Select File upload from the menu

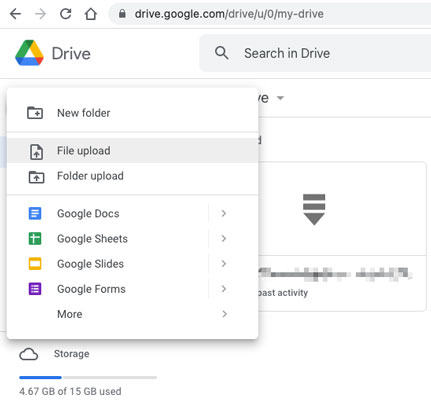(x=133, y=151)
